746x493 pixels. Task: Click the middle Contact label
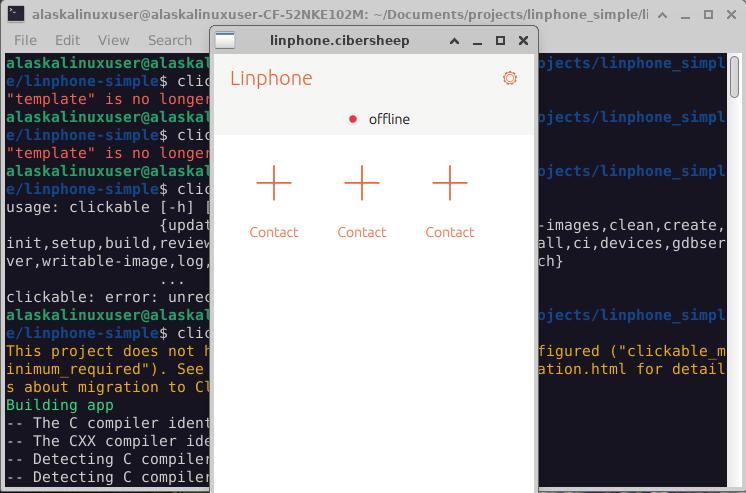[x=362, y=232]
